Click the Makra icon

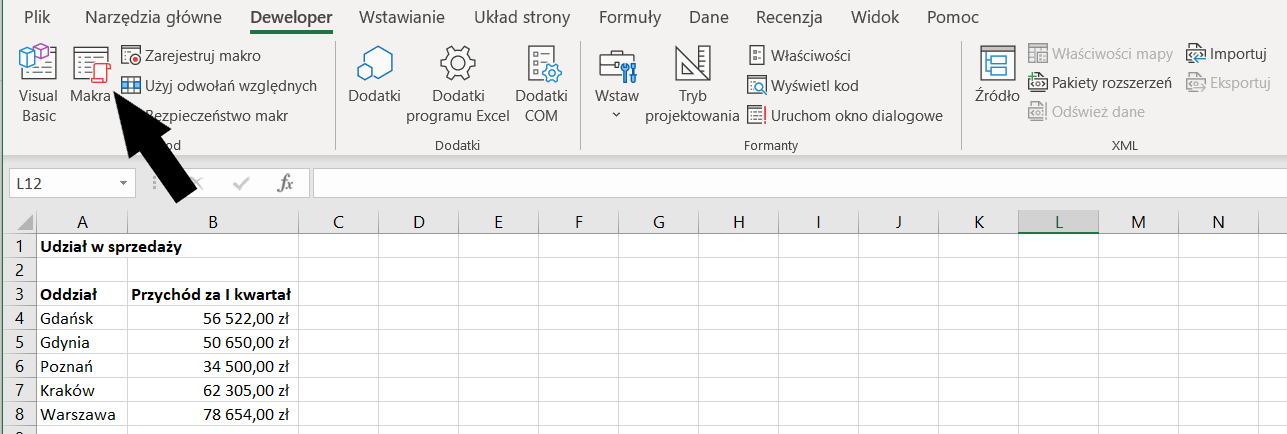tap(91, 76)
